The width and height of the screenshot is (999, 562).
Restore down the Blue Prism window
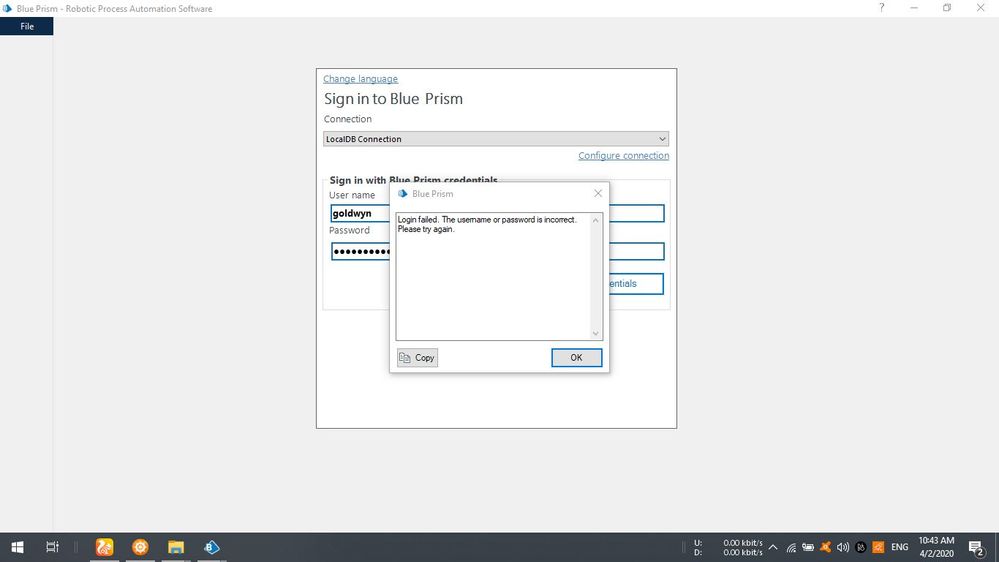[947, 8]
